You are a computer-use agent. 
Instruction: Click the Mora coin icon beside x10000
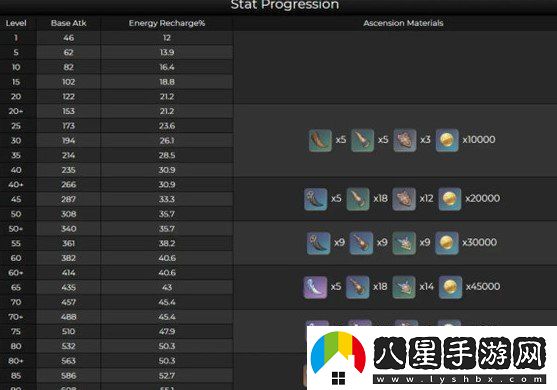coord(447,140)
